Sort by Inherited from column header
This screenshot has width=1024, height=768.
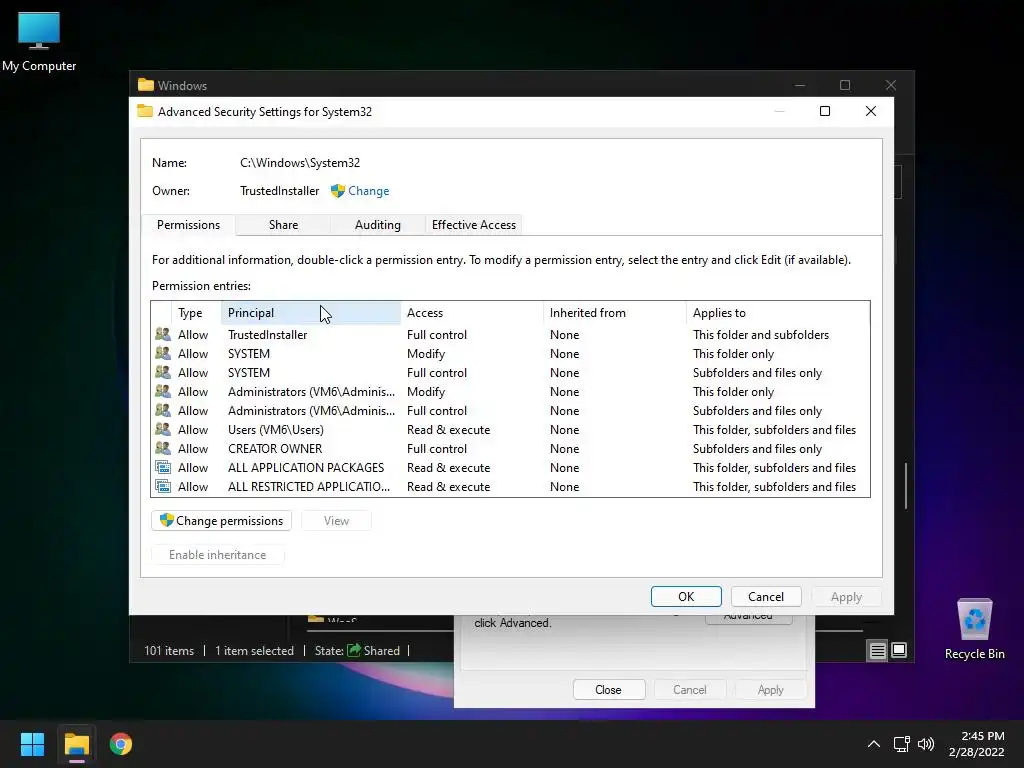(x=615, y=313)
